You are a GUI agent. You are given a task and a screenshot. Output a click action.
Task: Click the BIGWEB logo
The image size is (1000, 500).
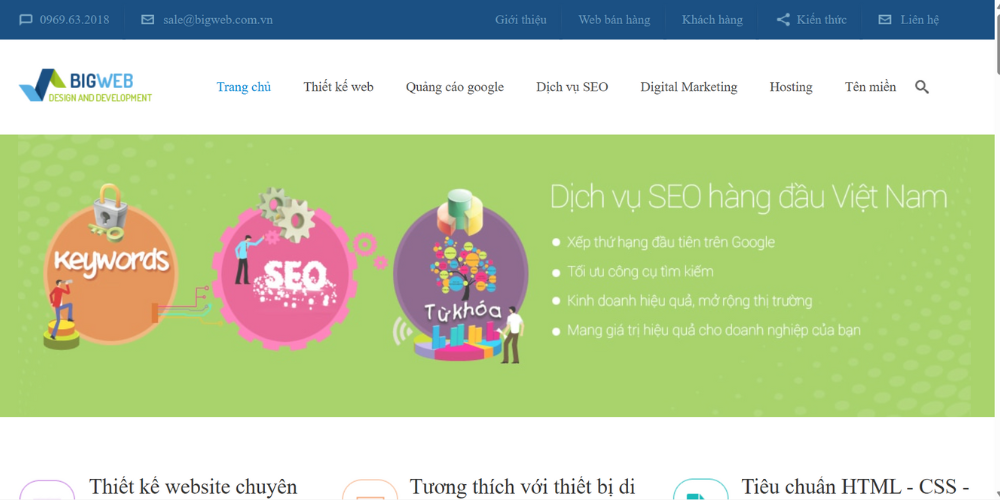click(x=85, y=85)
